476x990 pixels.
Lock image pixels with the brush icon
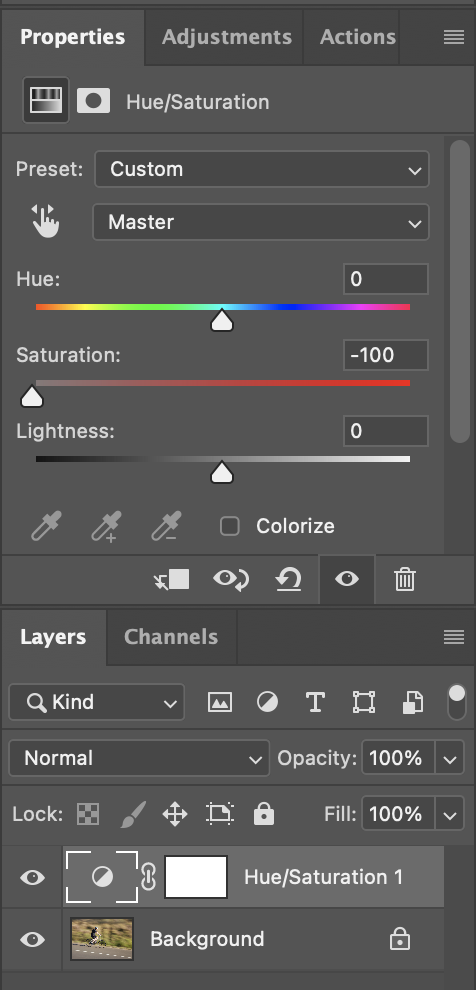(133, 814)
